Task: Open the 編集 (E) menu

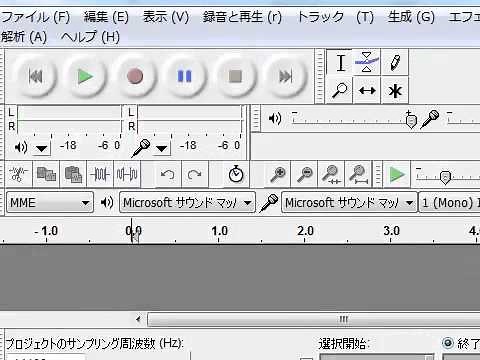Action: (106, 17)
